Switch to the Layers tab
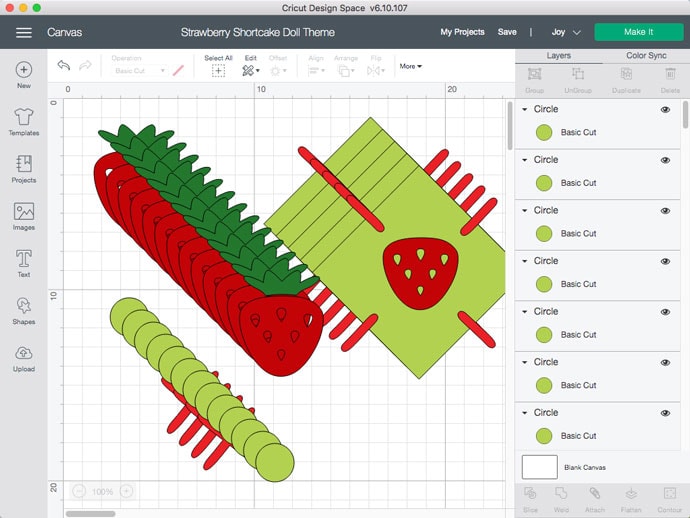Viewport: 690px width, 518px height. click(559, 56)
